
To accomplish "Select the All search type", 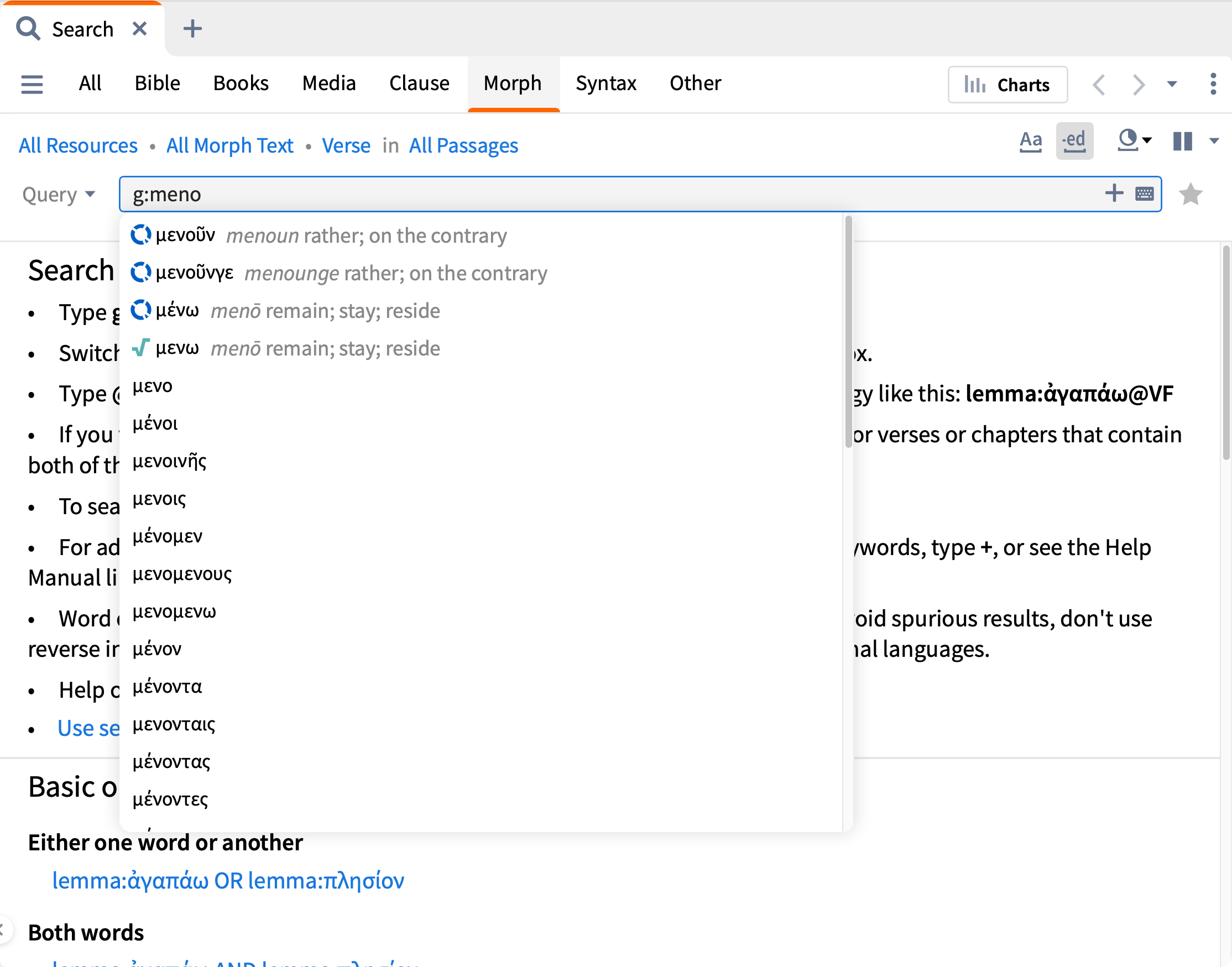I will [90, 83].
